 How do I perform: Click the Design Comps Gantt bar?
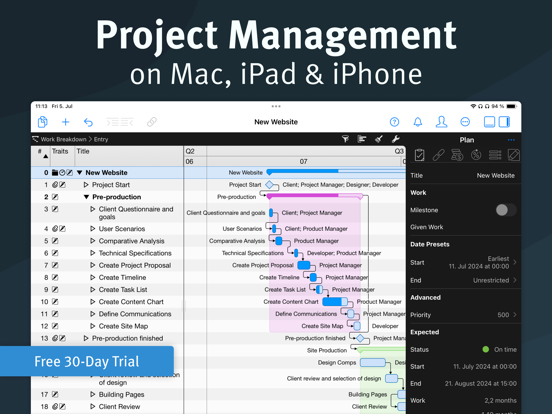pyautogui.click(x=373, y=362)
